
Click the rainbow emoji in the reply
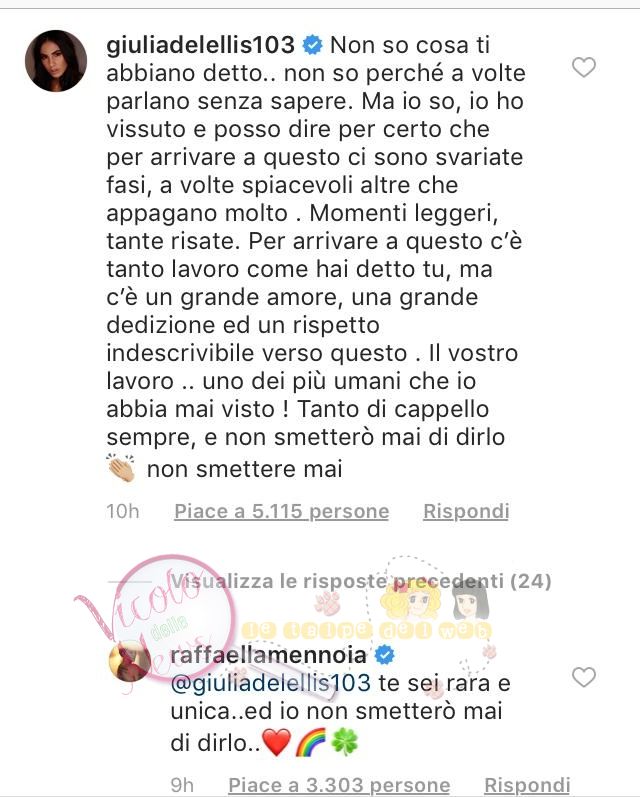[x=311, y=743]
